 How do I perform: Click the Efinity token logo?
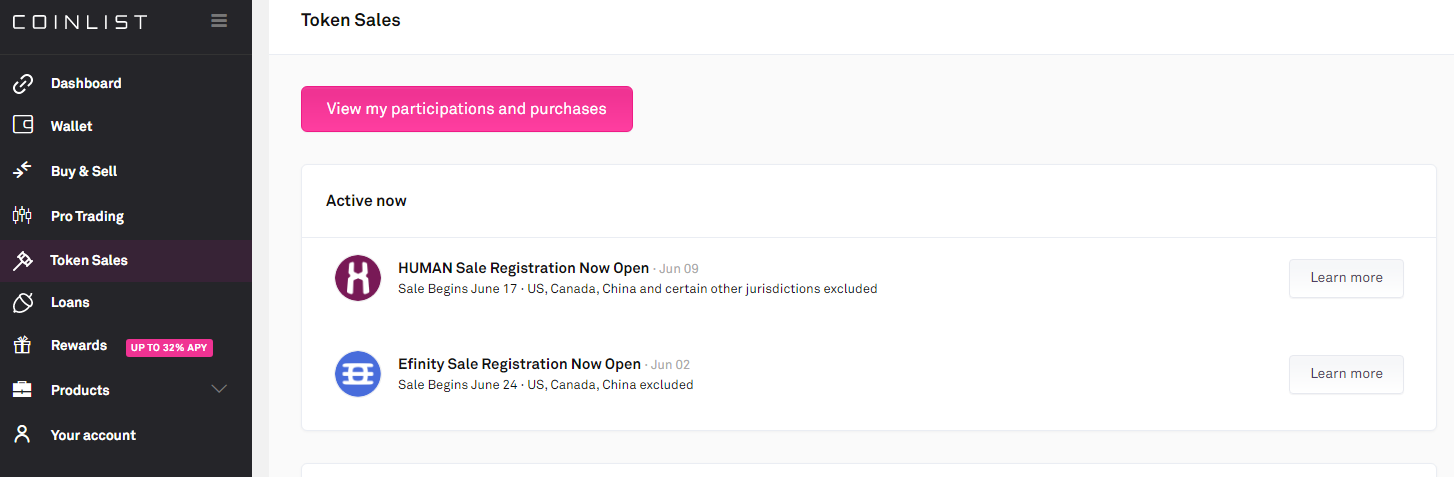(358, 374)
